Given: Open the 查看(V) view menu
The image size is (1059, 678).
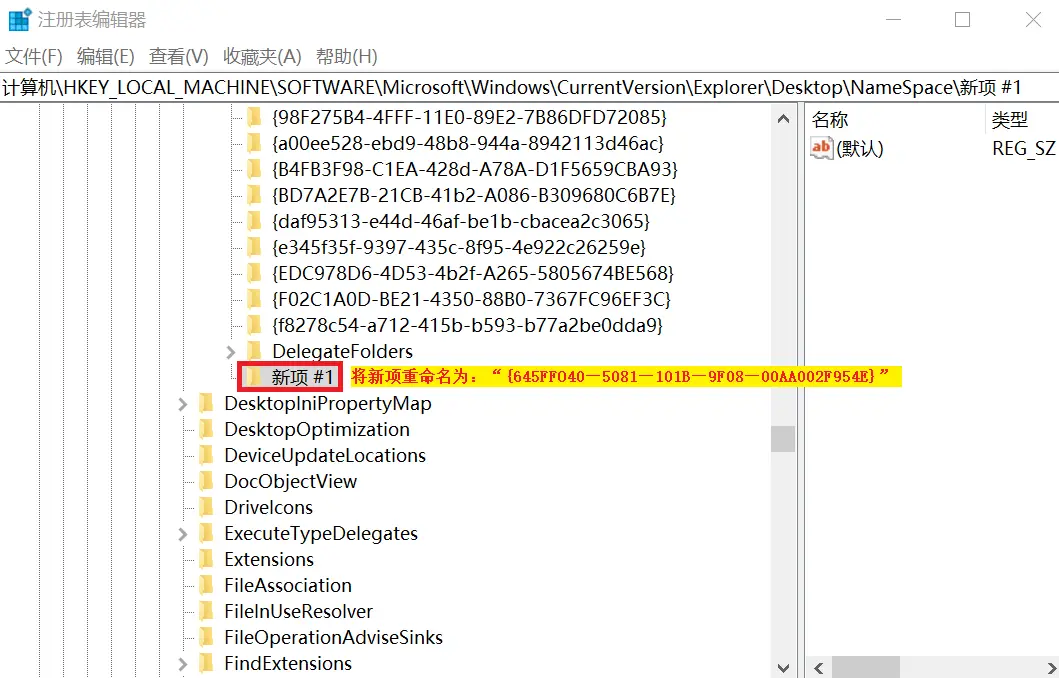Looking at the screenshot, I should tap(178, 56).
